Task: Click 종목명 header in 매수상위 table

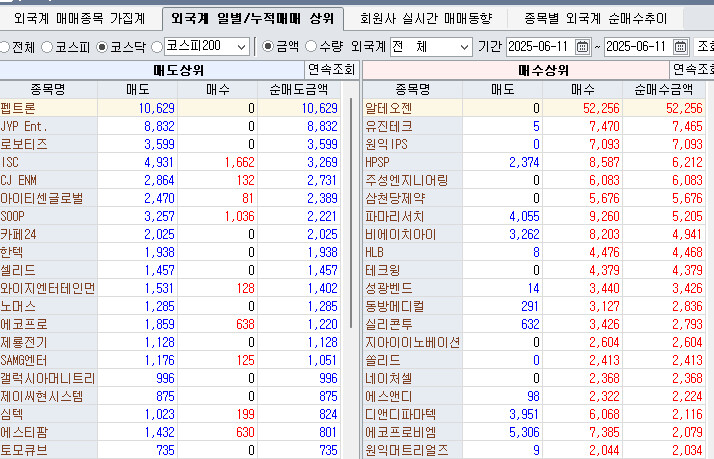Action: click(x=413, y=90)
